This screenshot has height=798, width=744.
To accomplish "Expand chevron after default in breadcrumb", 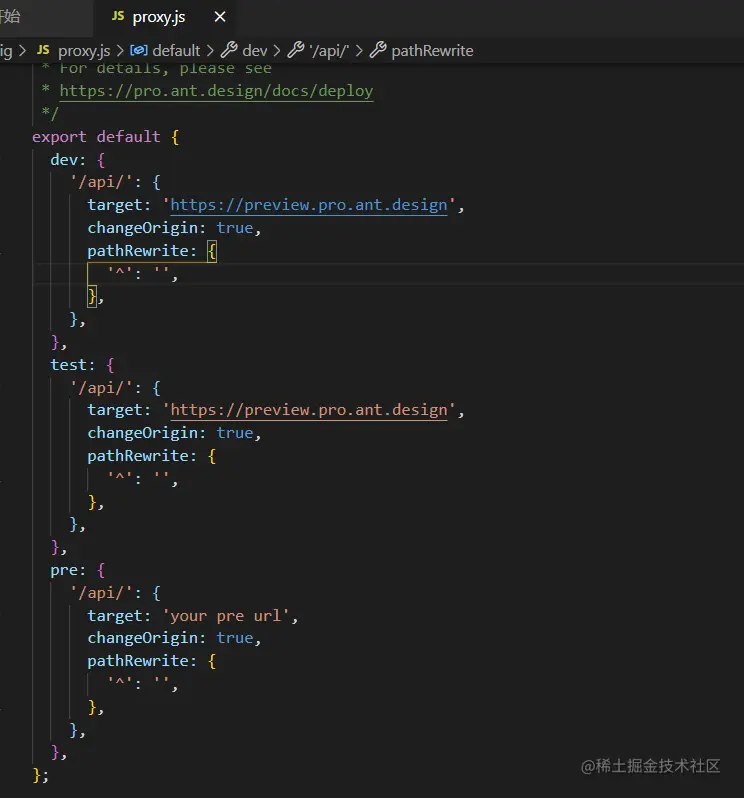I will point(210,50).
